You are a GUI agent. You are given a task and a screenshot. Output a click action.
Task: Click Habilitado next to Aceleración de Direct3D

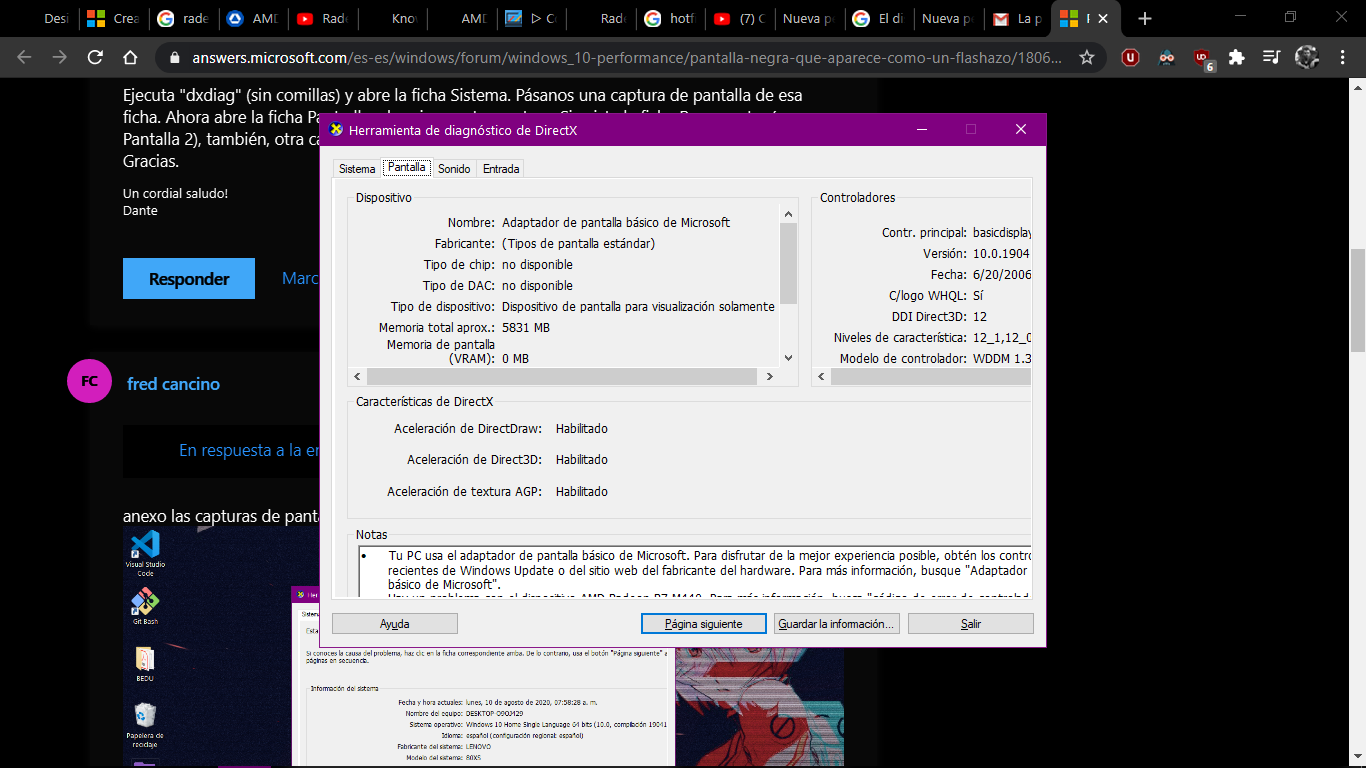tap(582, 460)
